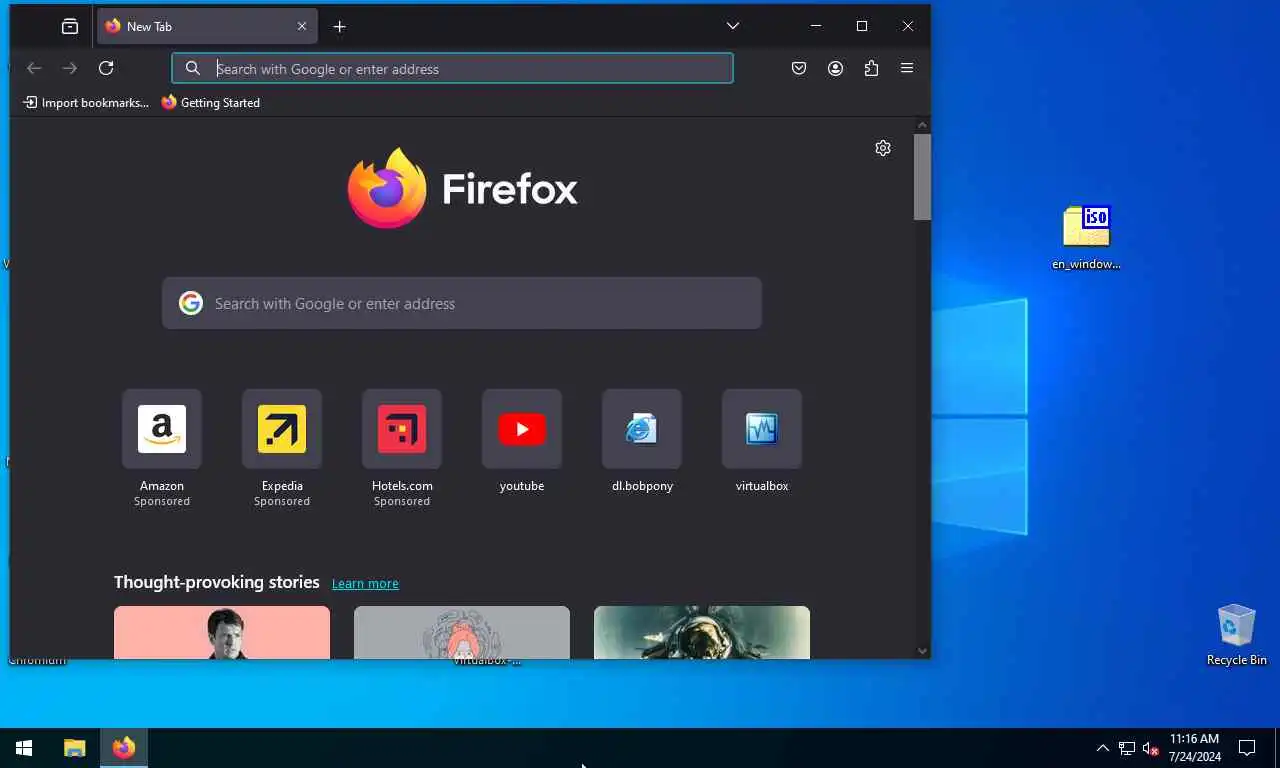The height and width of the screenshot is (768, 1280).
Task: Open Firefox View tab list icon
Action: coord(70,26)
